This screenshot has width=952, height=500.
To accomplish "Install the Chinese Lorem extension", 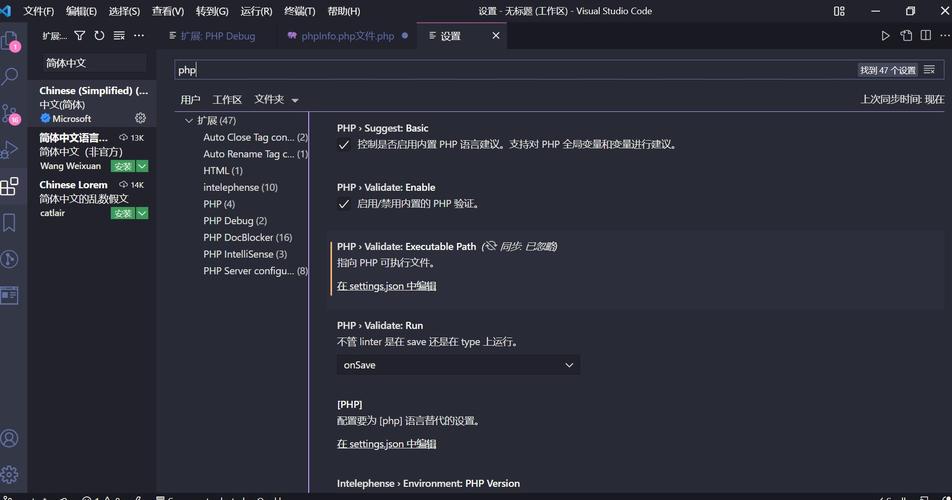I will 123,213.
